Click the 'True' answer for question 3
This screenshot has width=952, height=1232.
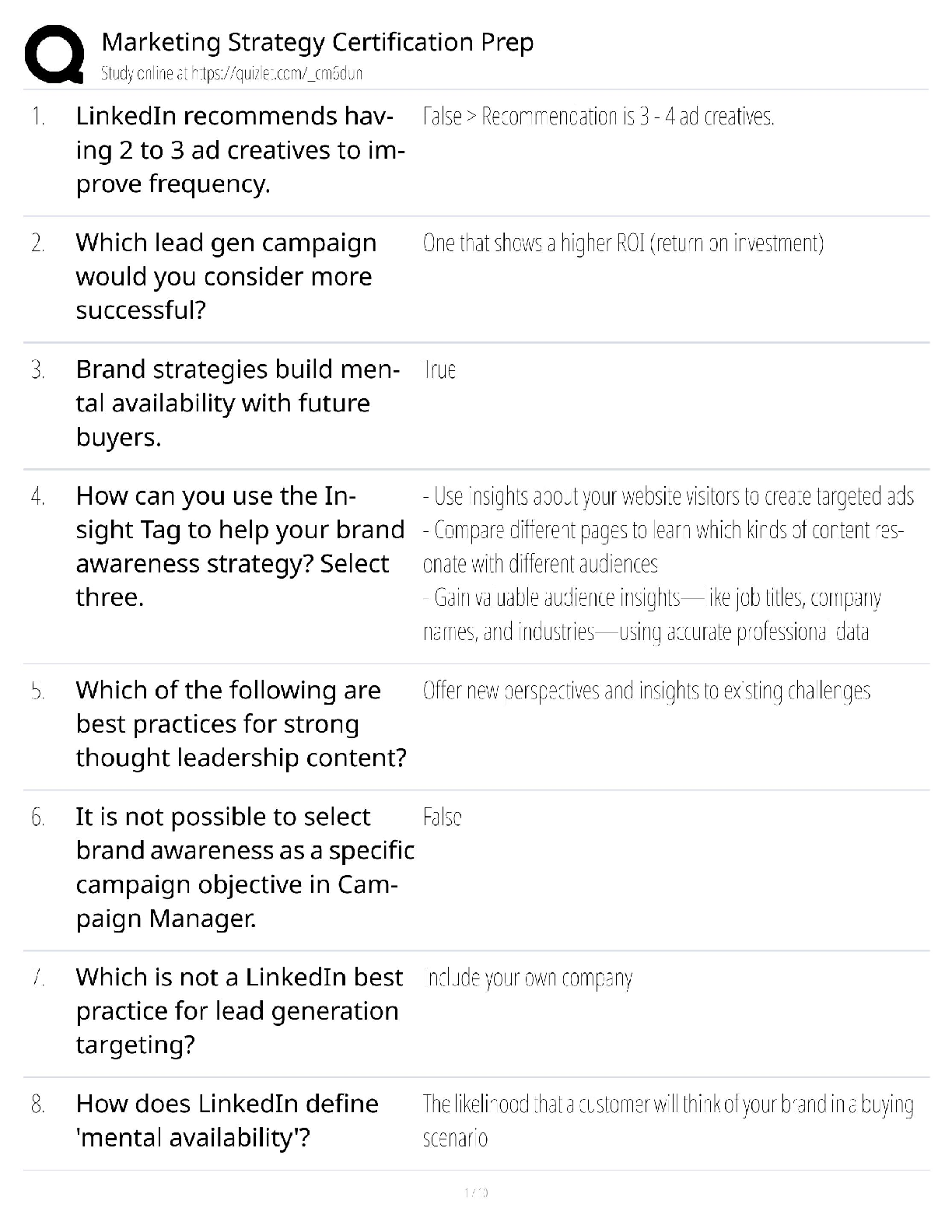point(440,369)
